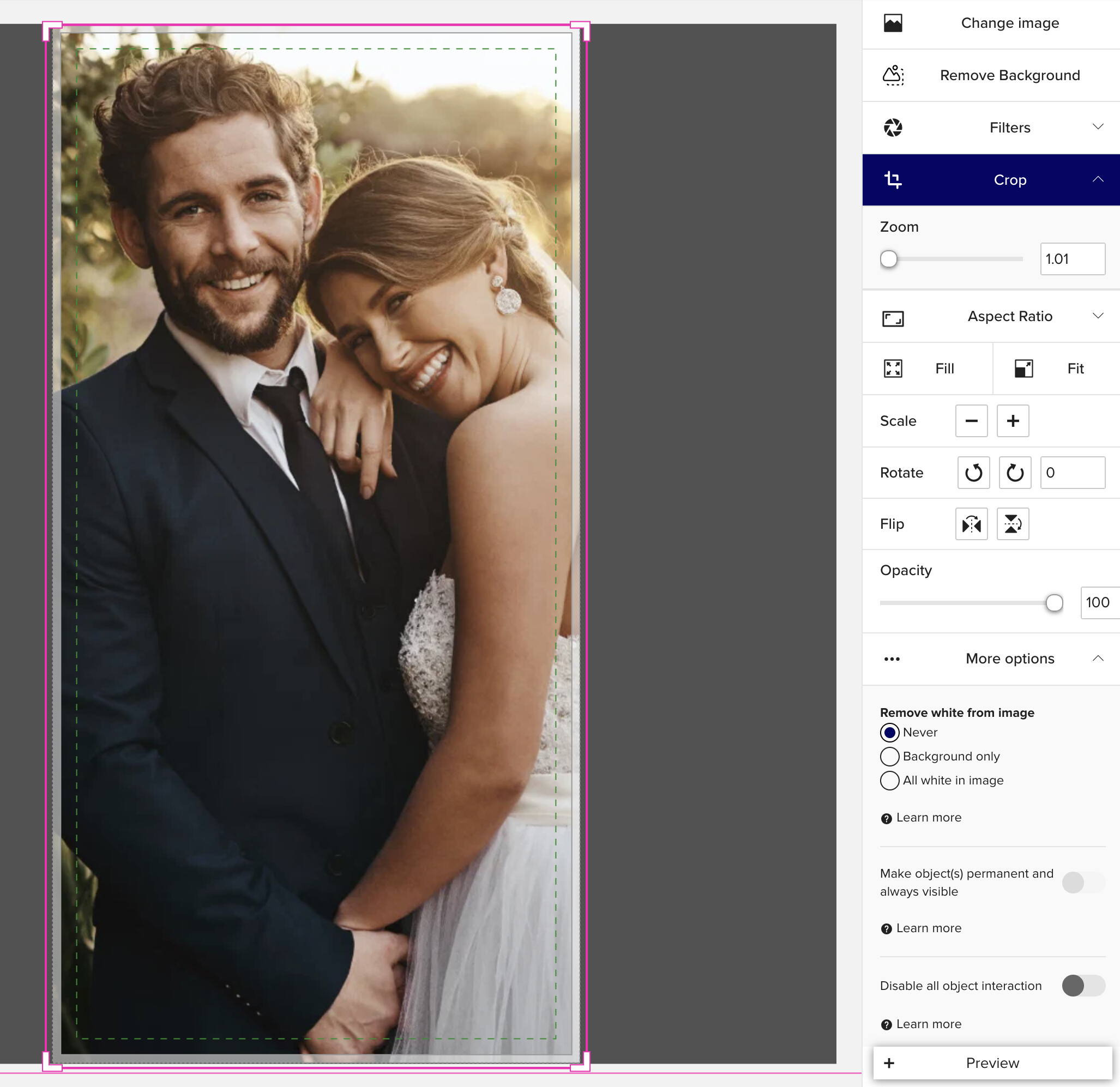Rotate image clockwise

point(1014,473)
